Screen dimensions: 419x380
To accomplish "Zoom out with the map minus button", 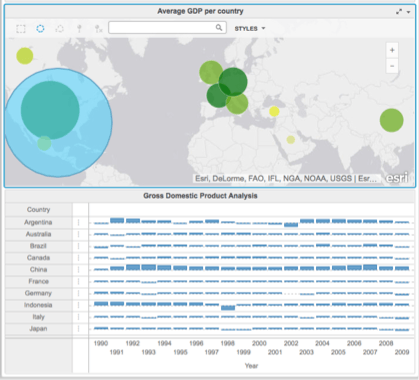I will click(392, 66).
